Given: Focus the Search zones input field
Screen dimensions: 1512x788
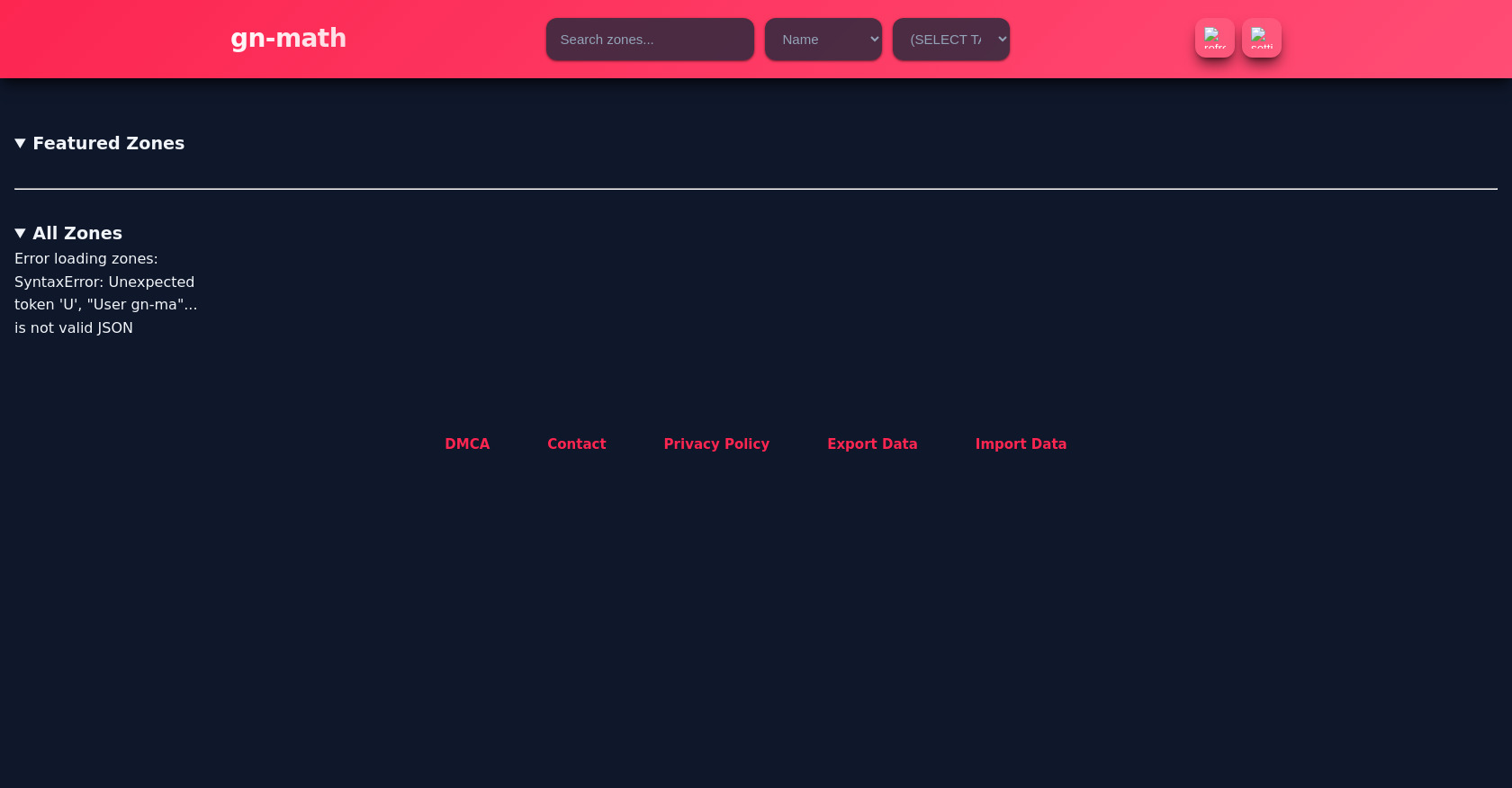Looking at the screenshot, I should coord(649,40).
